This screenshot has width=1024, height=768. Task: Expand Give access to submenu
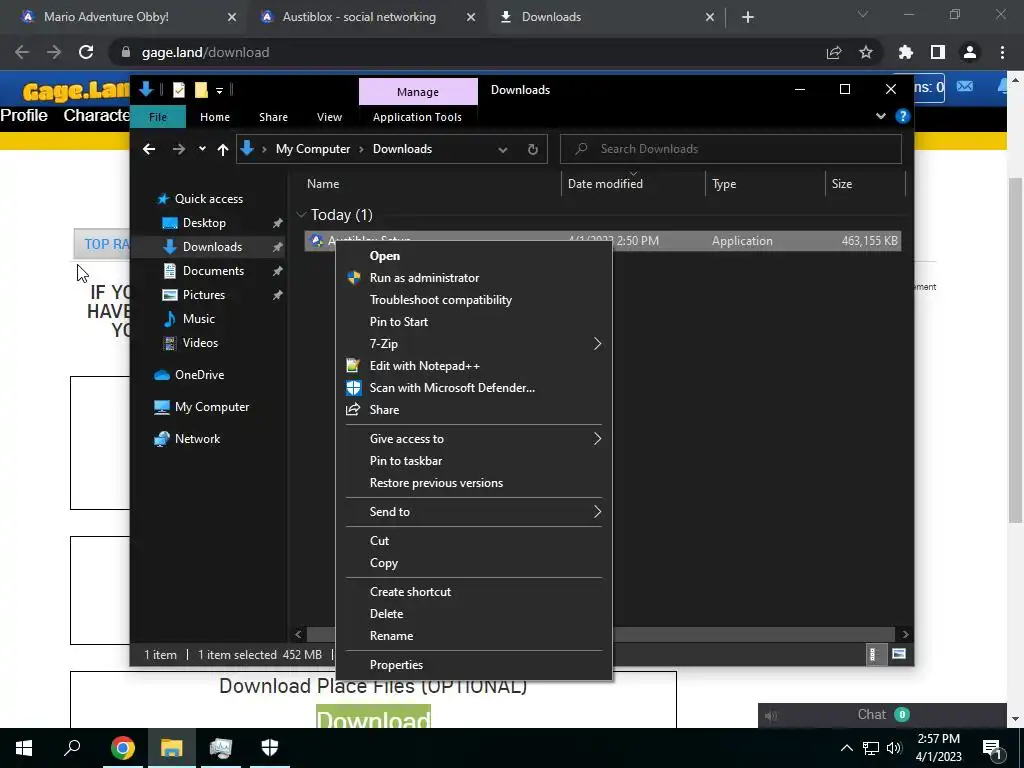[x=473, y=439]
